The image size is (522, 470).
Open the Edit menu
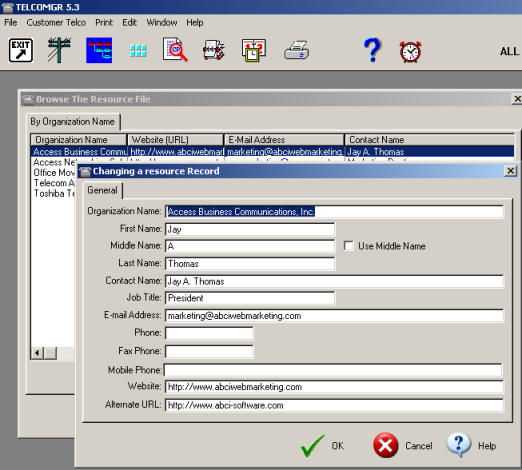click(129, 22)
